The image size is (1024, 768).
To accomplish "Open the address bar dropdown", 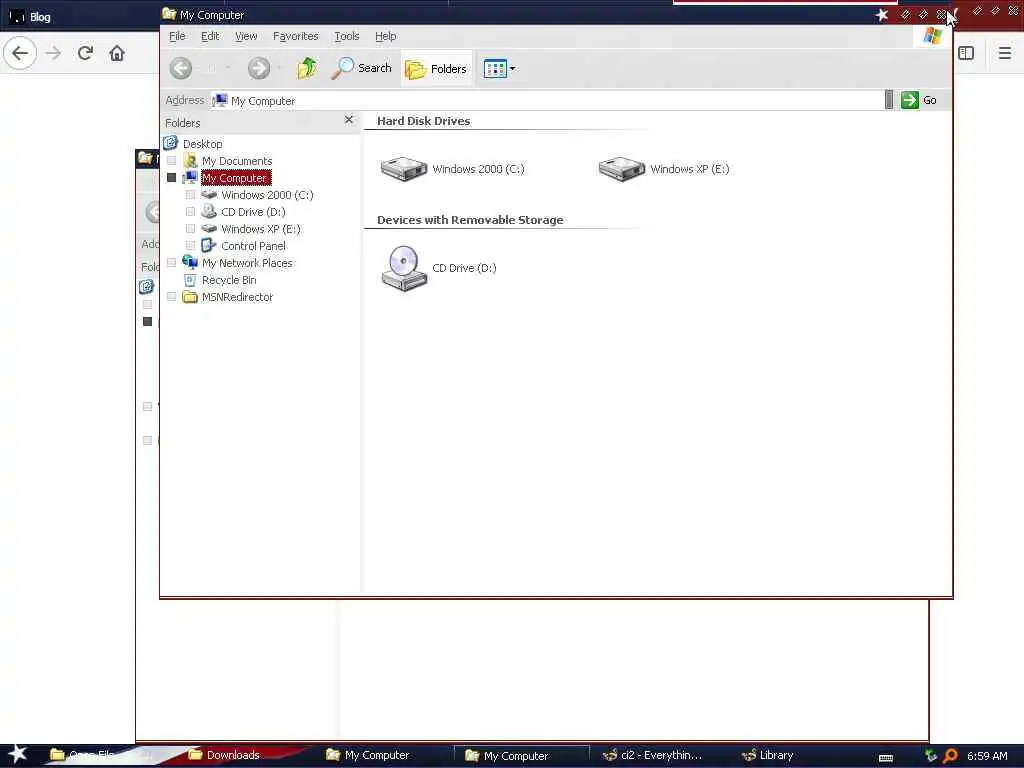I will tap(889, 100).
